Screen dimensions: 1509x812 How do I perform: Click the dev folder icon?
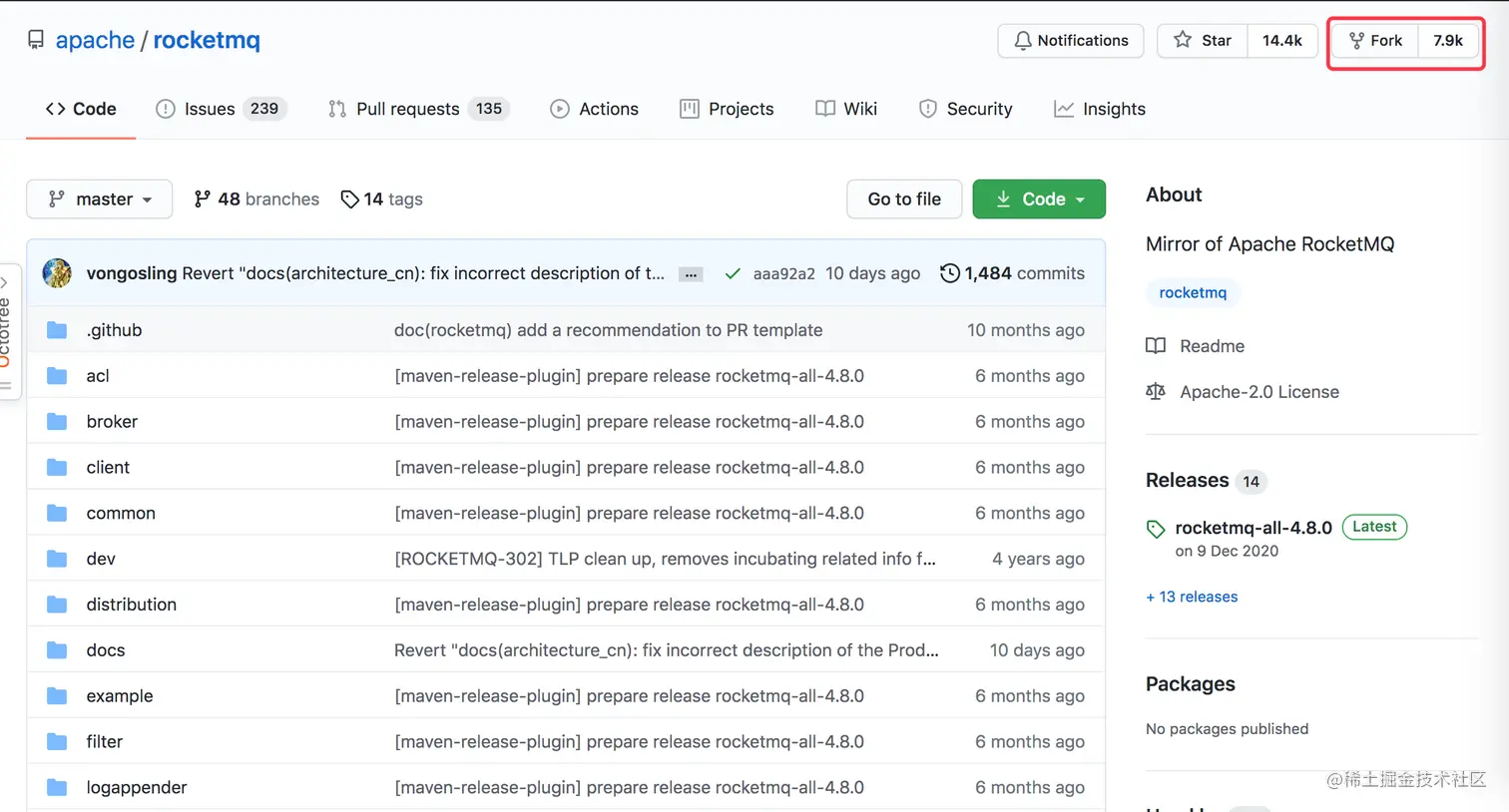[x=57, y=559]
